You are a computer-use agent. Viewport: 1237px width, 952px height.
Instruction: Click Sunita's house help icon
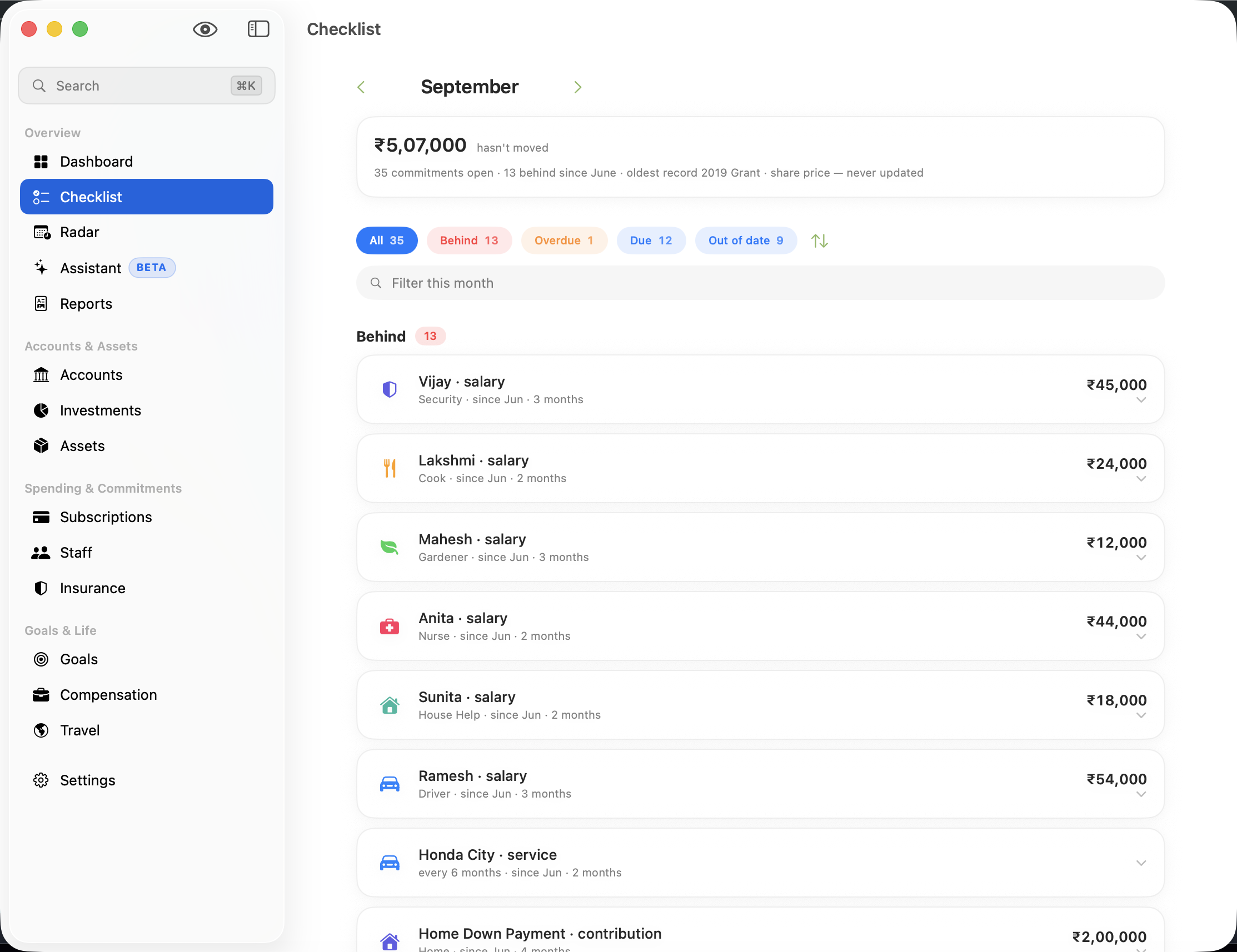click(x=390, y=705)
